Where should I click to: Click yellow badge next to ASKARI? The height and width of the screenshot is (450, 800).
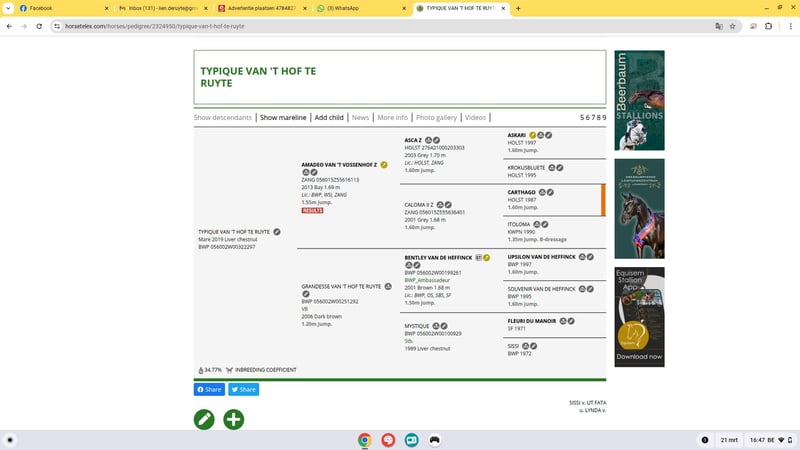532,134
